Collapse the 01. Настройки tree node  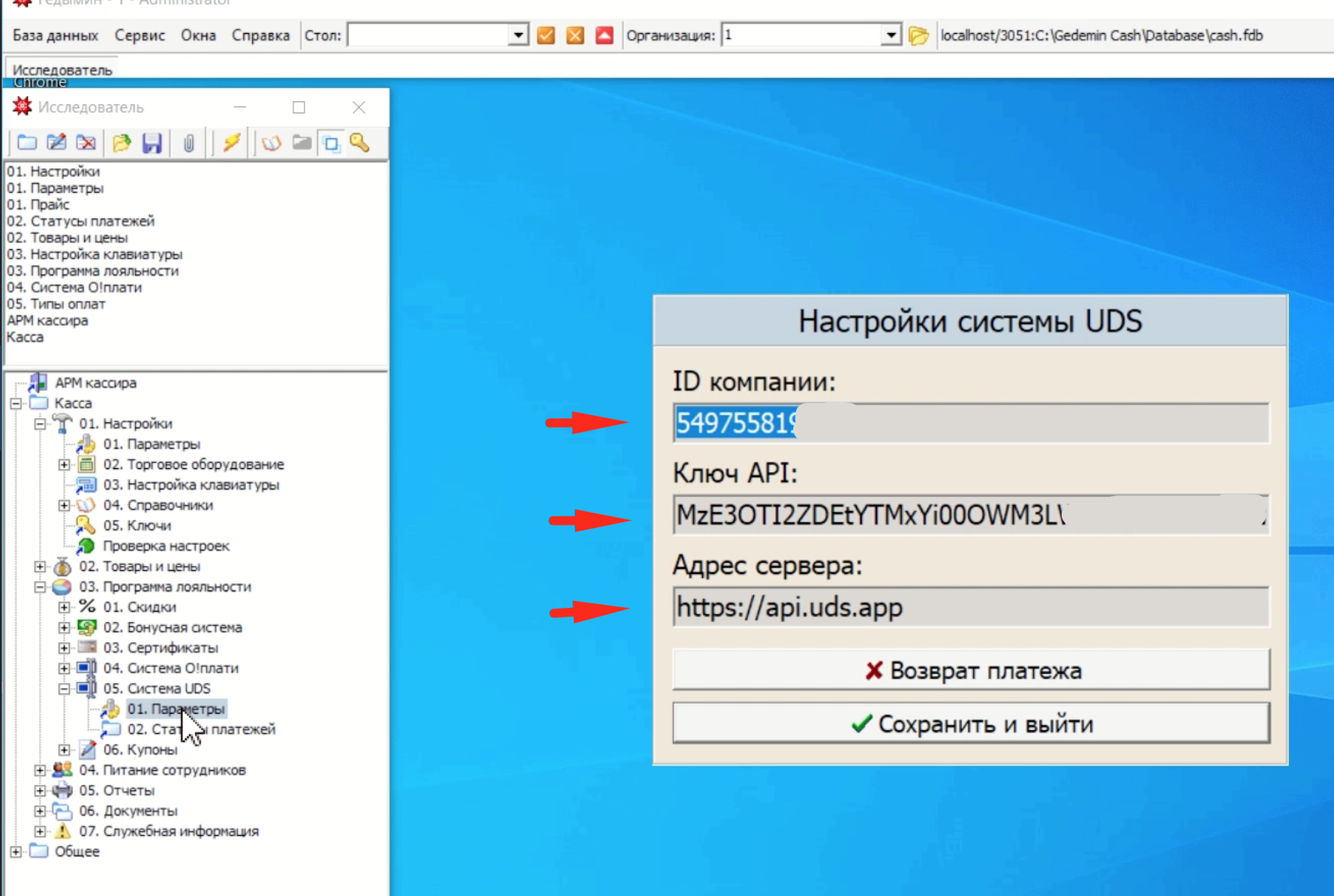coord(40,423)
